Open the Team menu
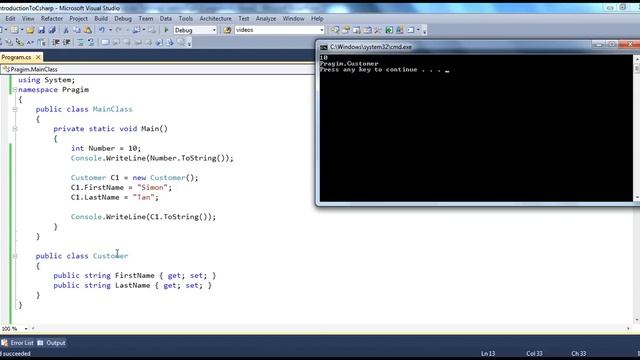This screenshot has width=640, height=360. coord(146,18)
